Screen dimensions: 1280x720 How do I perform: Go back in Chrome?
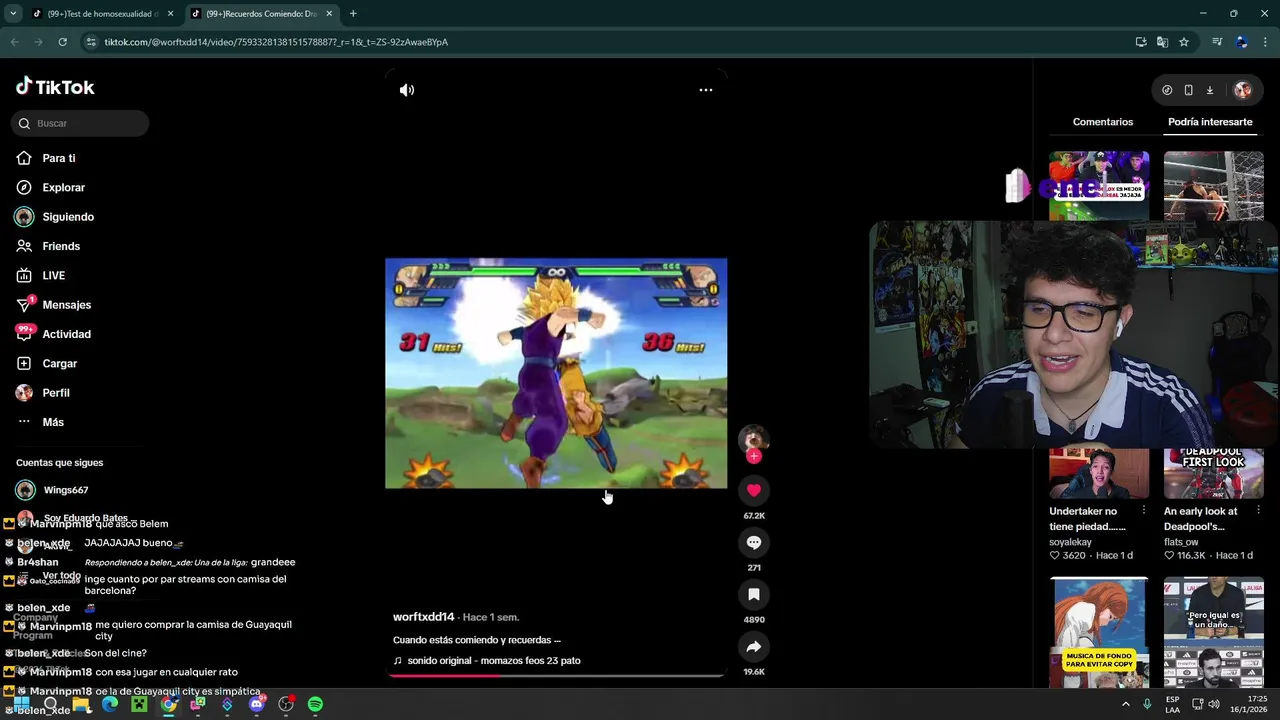[14, 42]
